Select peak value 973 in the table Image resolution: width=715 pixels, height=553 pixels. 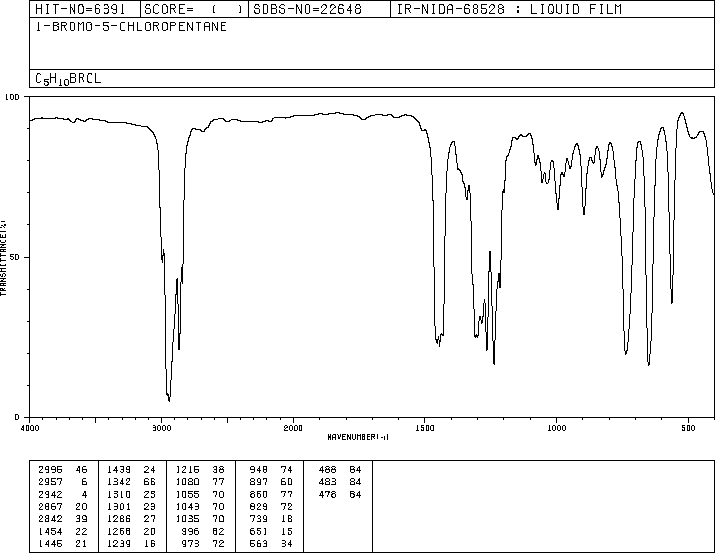[190, 543]
